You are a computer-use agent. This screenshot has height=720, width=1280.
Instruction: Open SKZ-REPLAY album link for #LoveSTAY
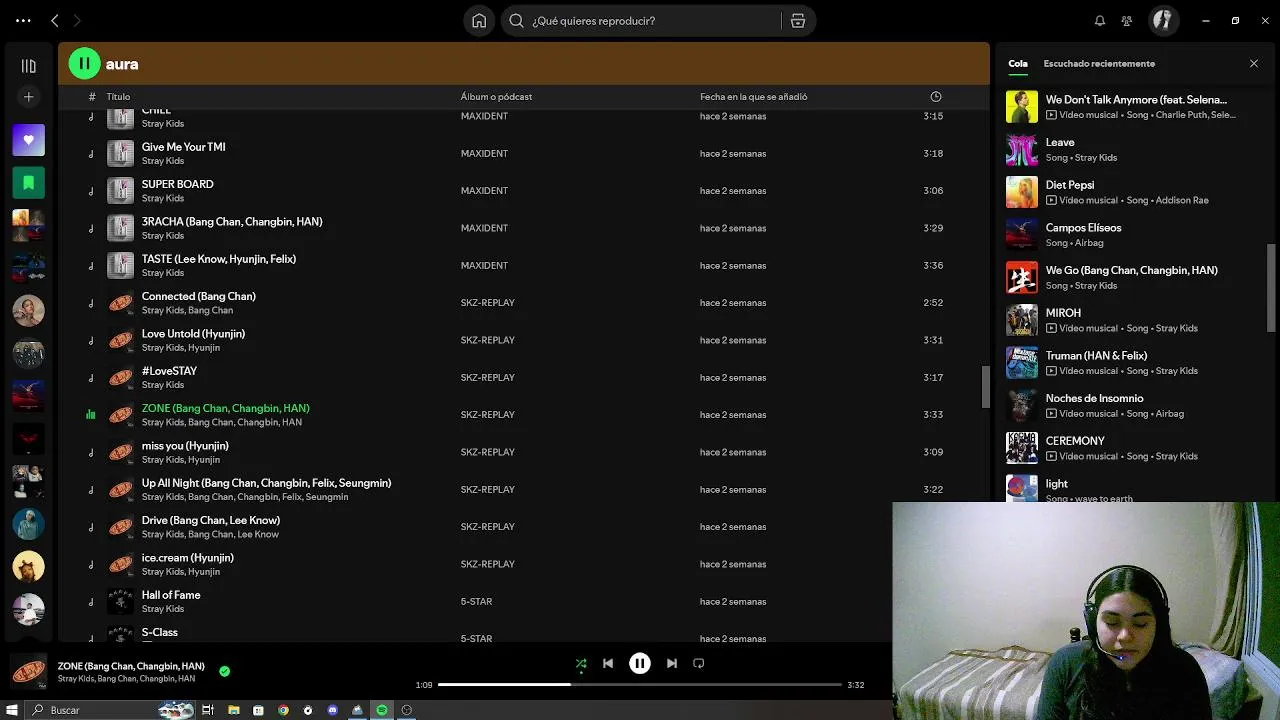[487, 377]
